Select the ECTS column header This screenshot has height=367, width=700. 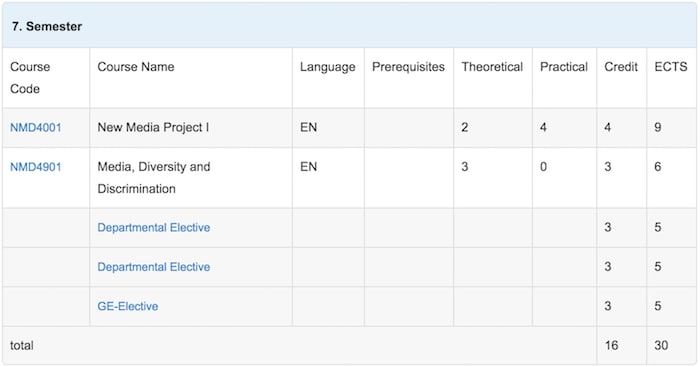(x=671, y=67)
